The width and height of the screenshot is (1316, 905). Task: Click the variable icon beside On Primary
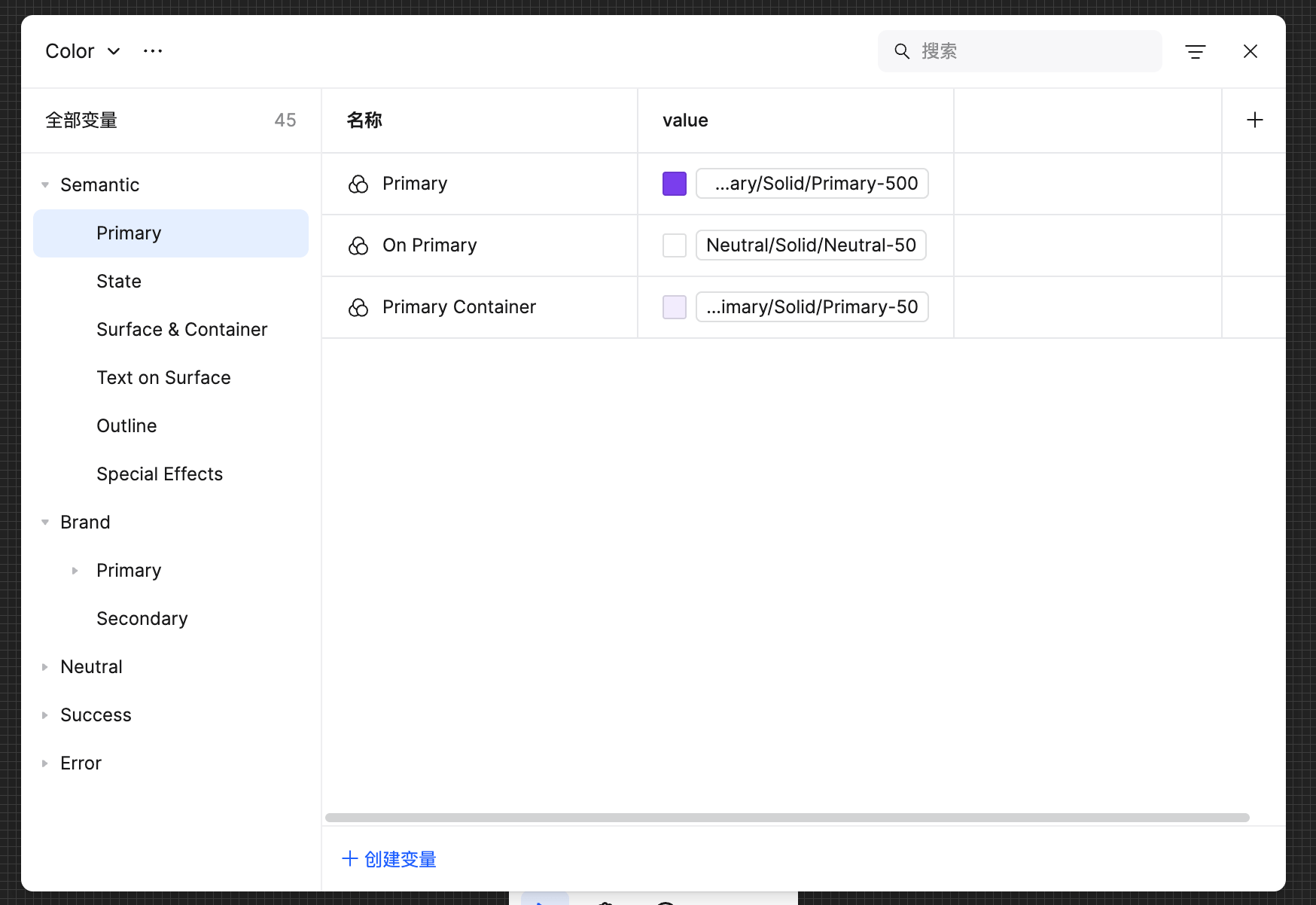coord(358,245)
